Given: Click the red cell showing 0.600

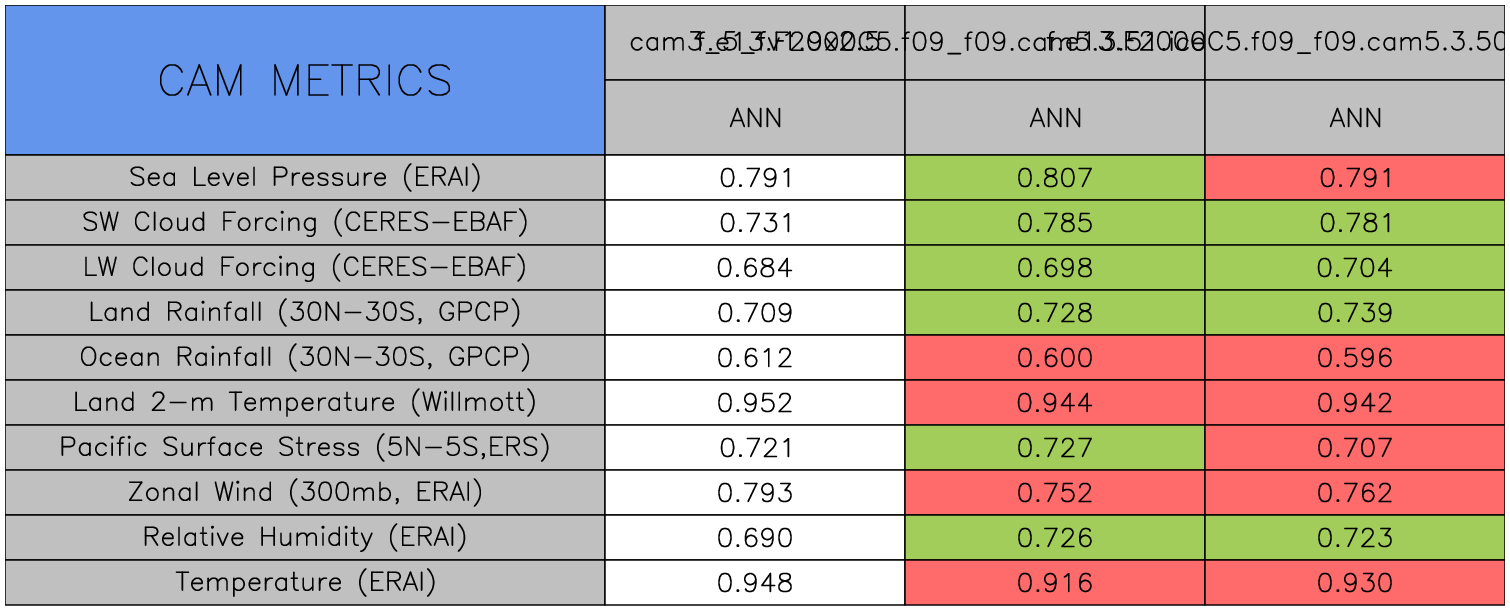Looking at the screenshot, I should pyautogui.click(x=1055, y=358).
